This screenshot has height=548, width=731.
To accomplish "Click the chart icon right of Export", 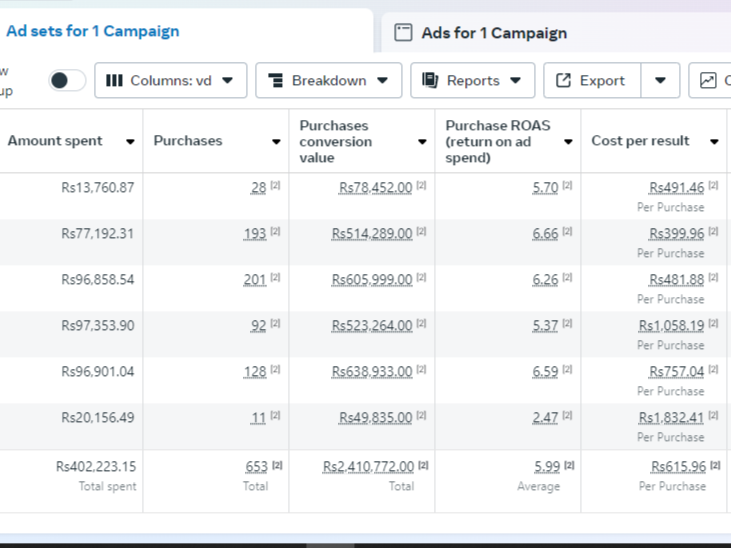I will [708, 81].
